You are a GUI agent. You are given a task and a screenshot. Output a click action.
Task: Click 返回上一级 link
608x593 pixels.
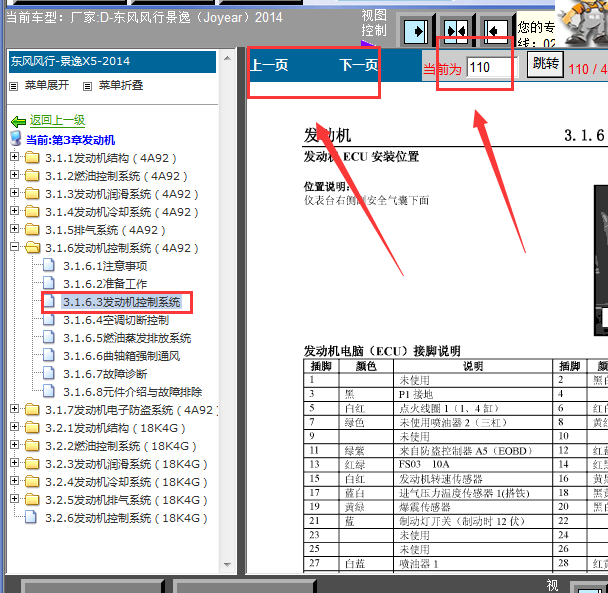(x=57, y=121)
